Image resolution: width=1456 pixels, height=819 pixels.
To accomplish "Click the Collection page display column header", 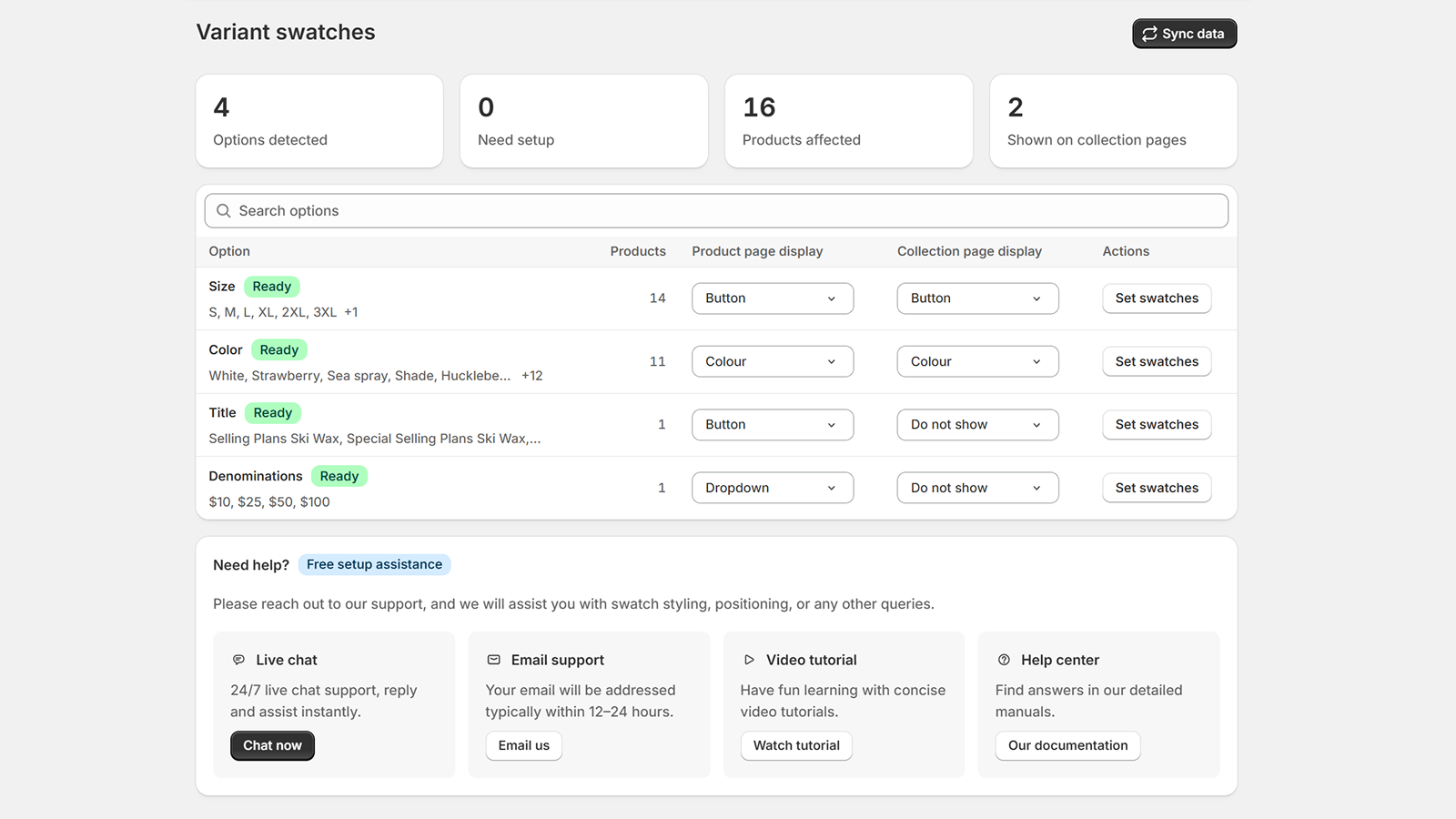I will (x=969, y=251).
